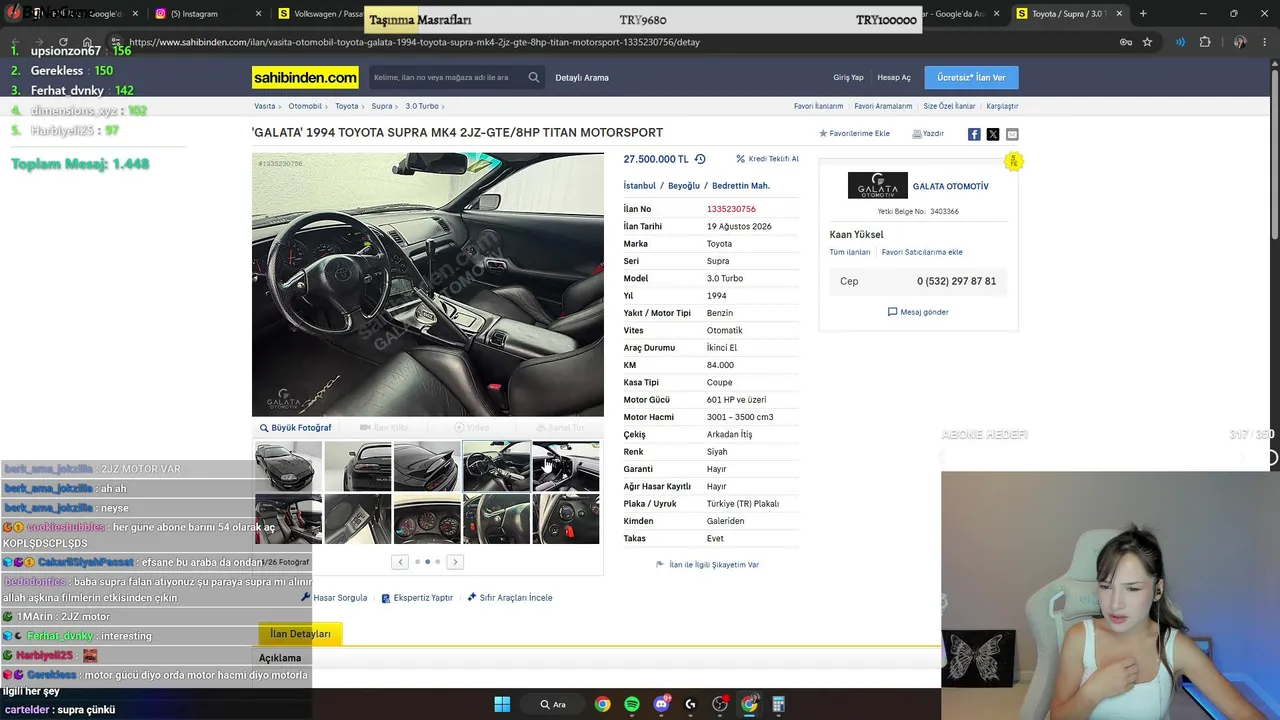Click the Beyoğlu district link
Viewport: 1280px width, 720px height.
[x=684, y=186]
